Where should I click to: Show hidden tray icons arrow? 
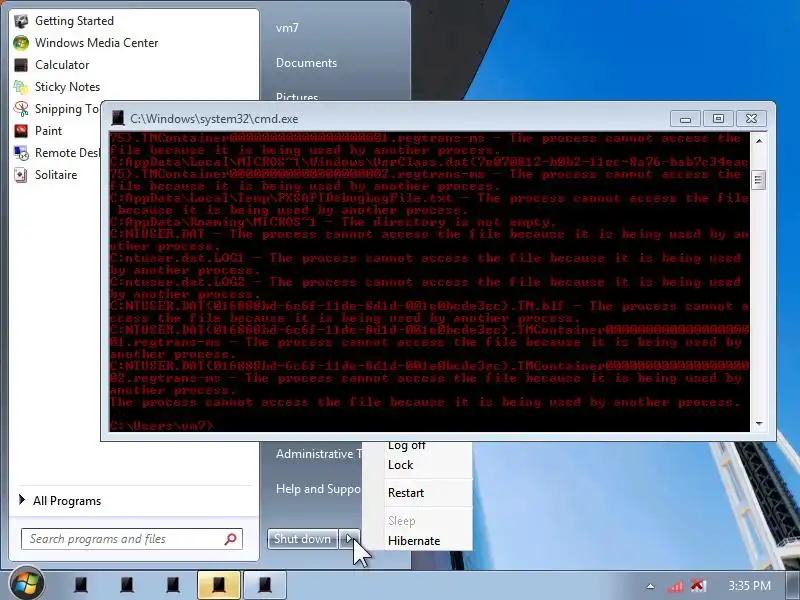[x=650, y=586]
